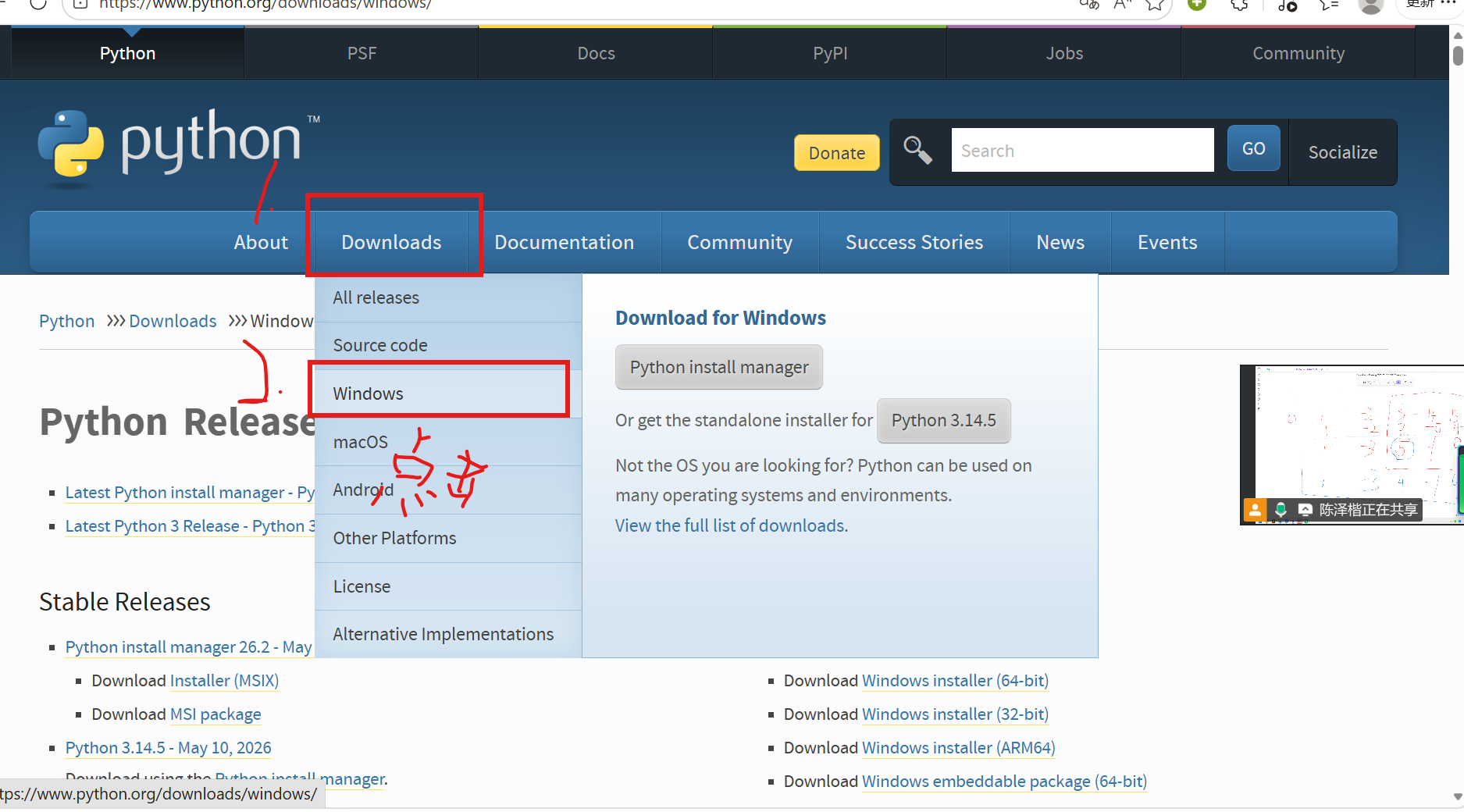The height and width of the screenshot is (812, 1464).
Task: Focus the Search input field
Action: (x=1082, y=150)
